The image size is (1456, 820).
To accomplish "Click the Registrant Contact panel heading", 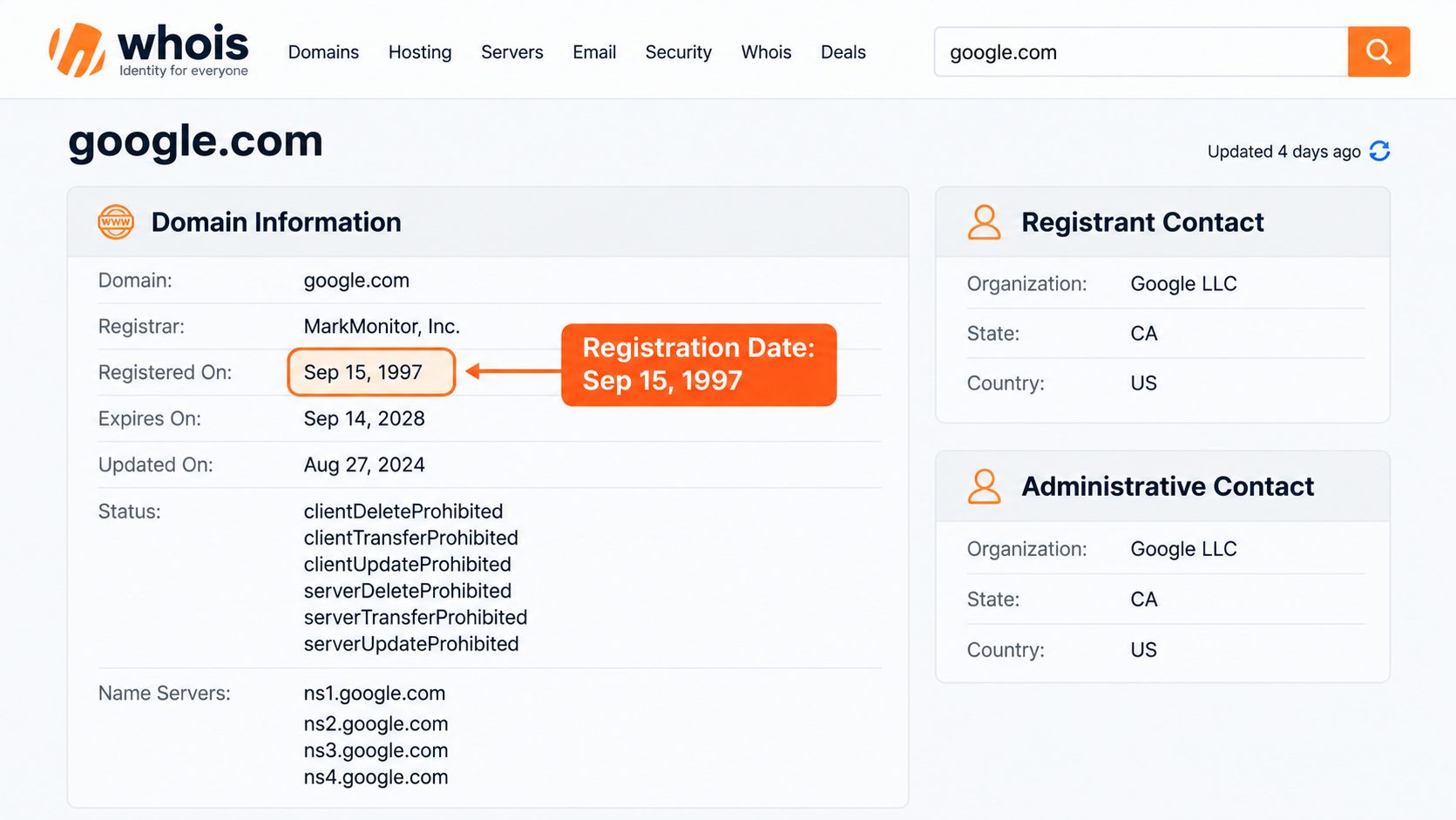I will tap(1142, 222).
